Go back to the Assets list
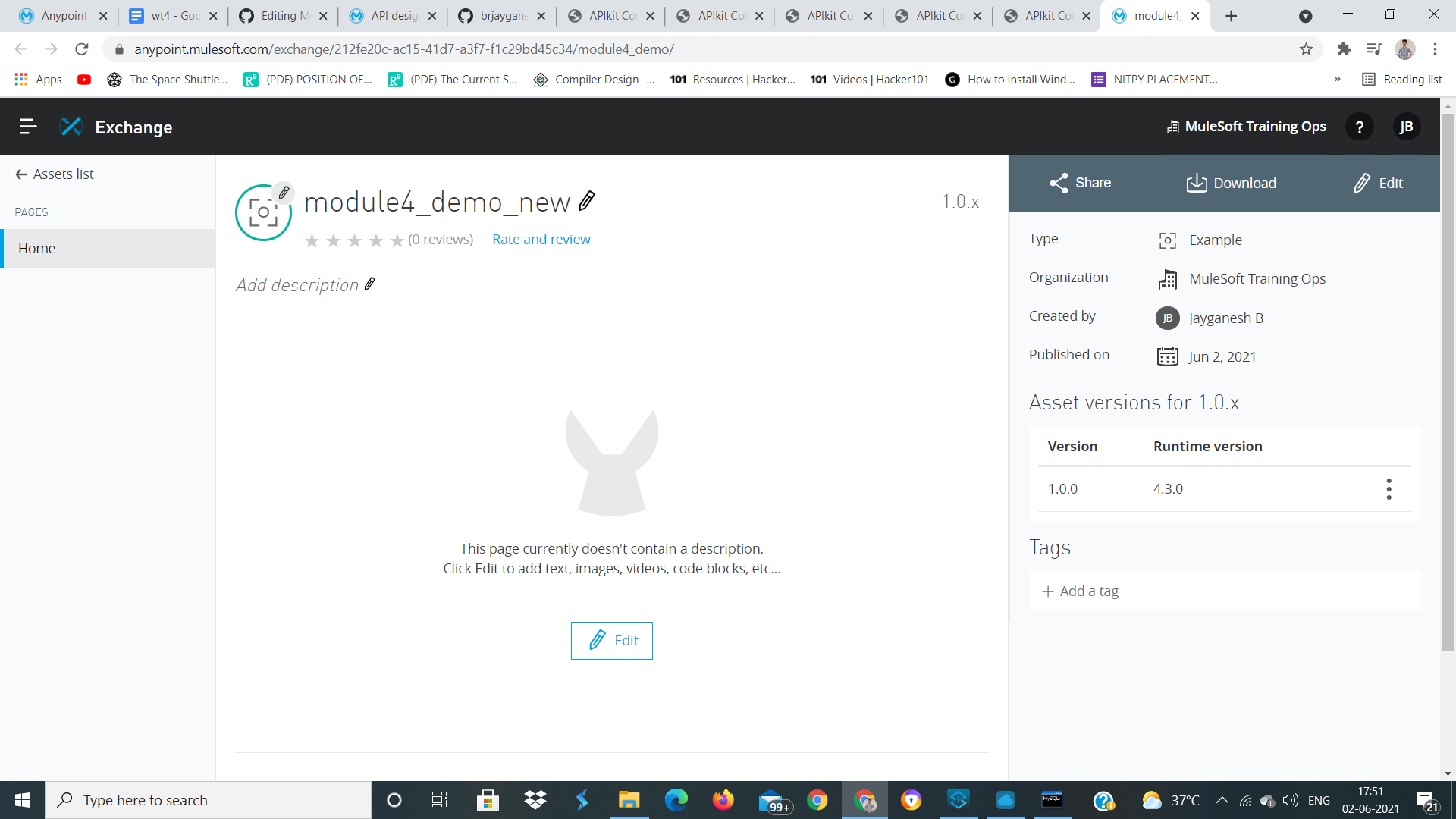1456x819 pixels. click(x=54, y=174)
